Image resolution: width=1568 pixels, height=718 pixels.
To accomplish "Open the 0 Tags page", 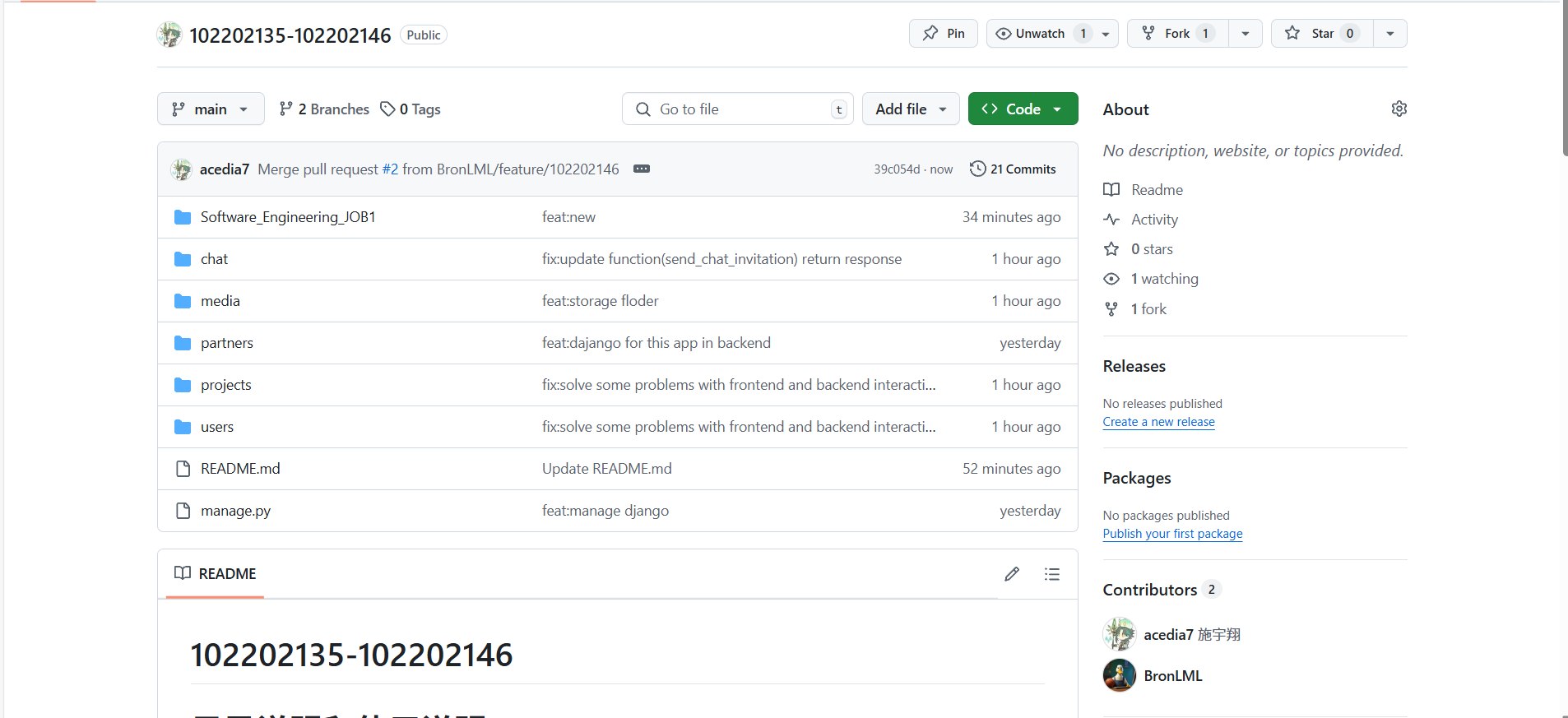I will [411, 109].
